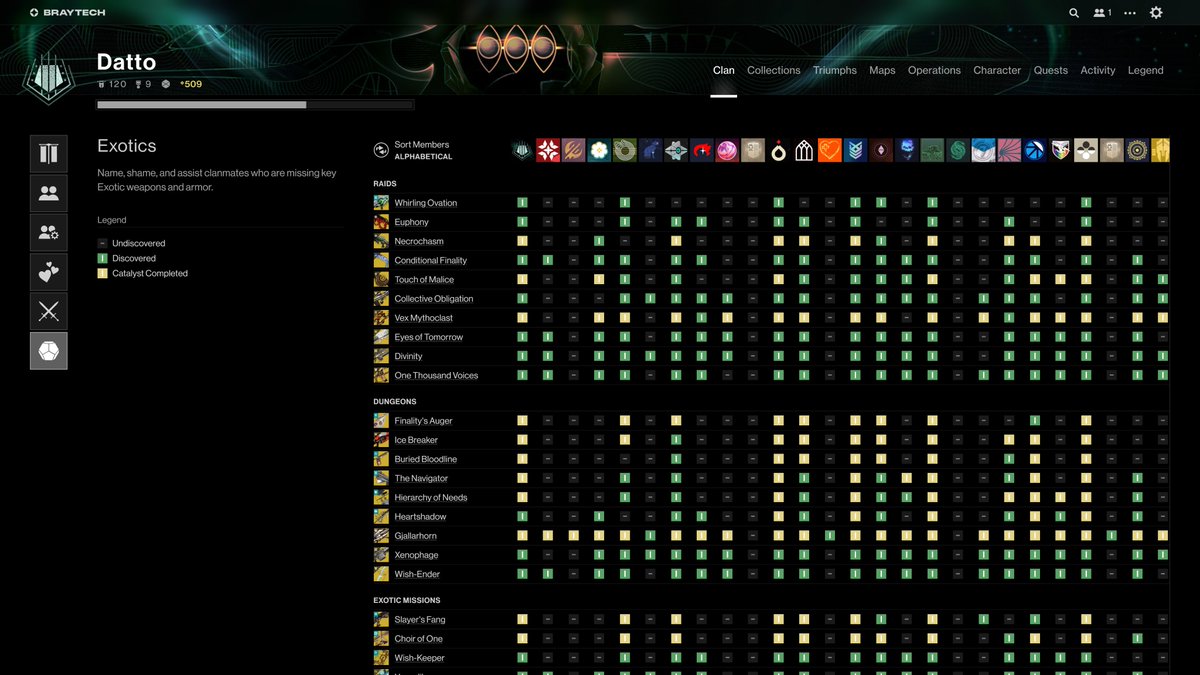Open the Choir of One link
Screen dimensions: 1200x675
click(419, 639)
